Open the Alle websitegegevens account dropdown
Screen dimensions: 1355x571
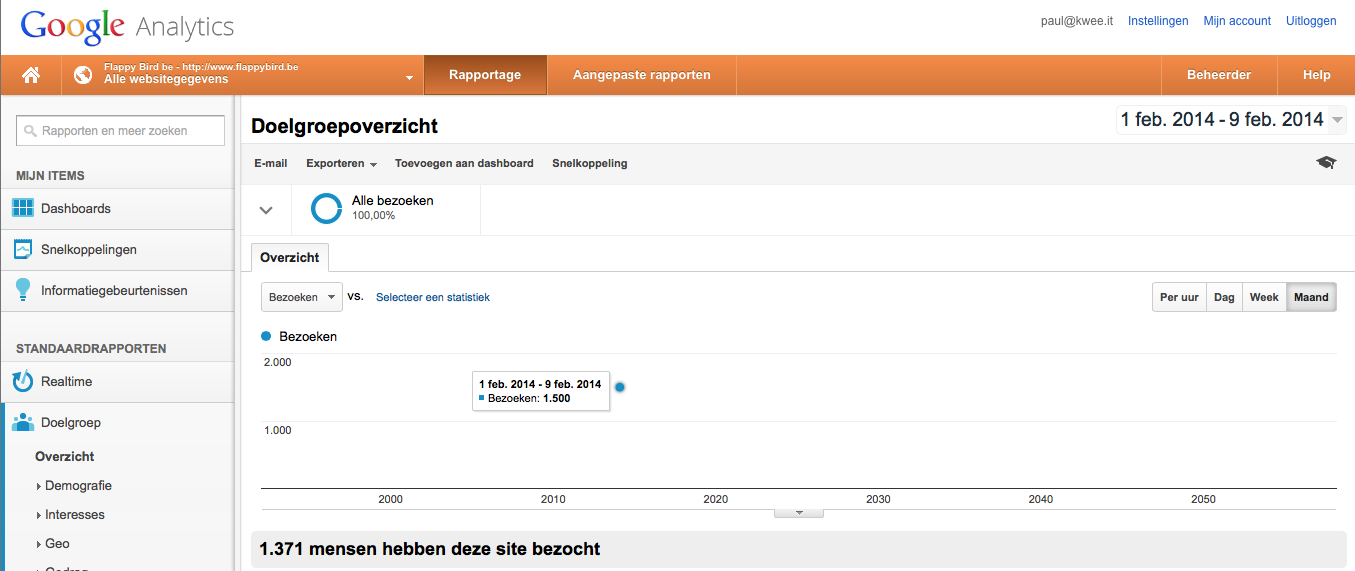coord(242,75)
